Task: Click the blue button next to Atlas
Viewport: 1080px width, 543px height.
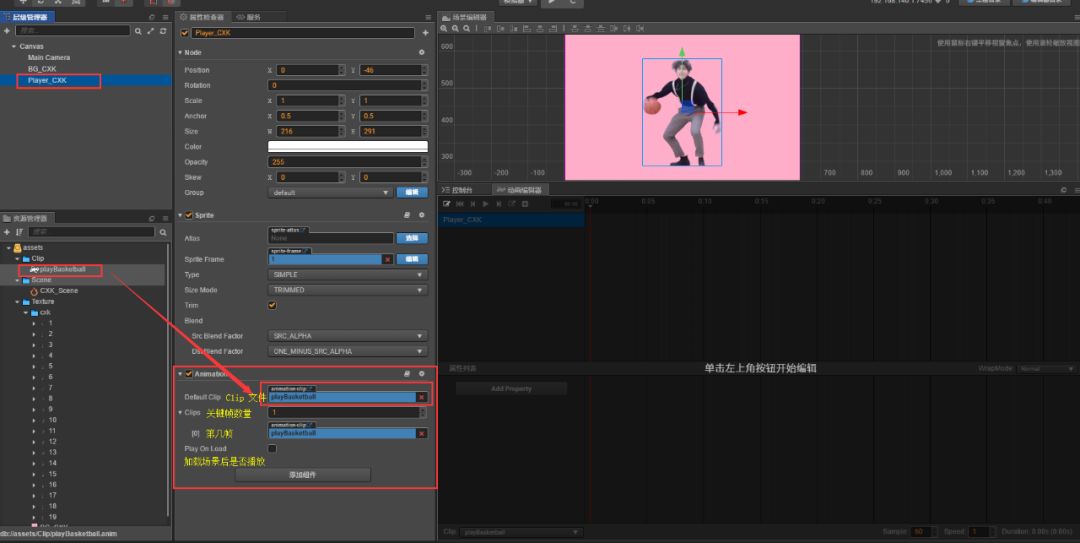Action: point(412,238)
